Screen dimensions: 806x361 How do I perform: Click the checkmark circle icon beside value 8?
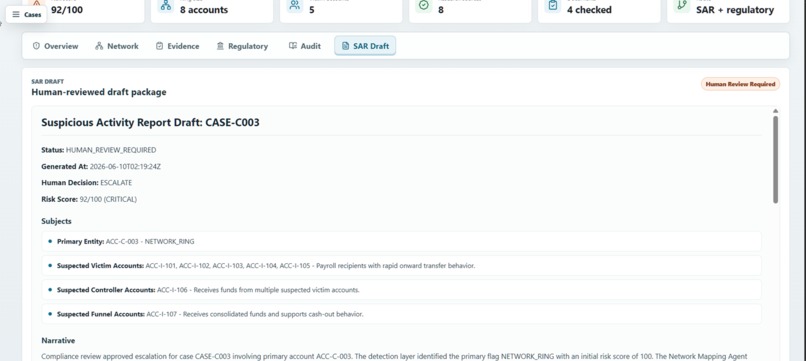click(424, 5)
